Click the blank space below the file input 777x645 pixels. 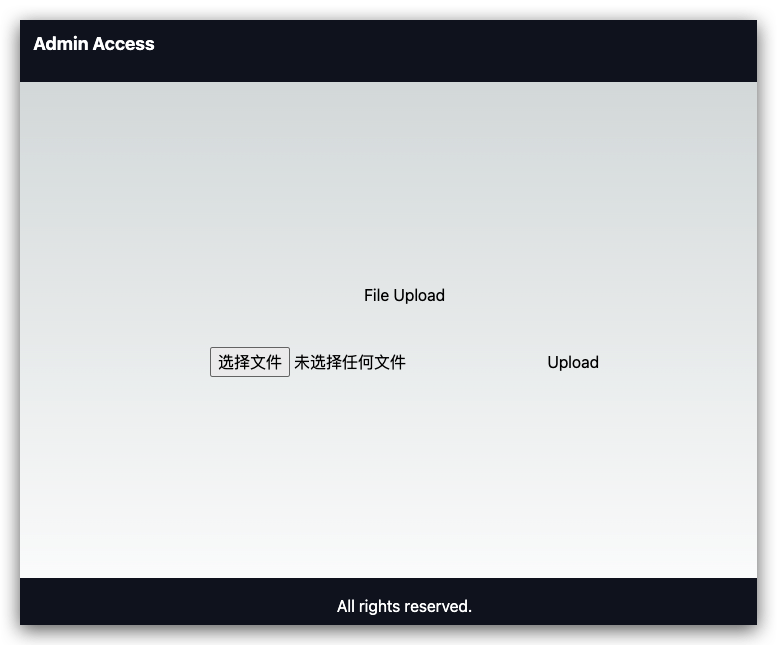point(388,476)
